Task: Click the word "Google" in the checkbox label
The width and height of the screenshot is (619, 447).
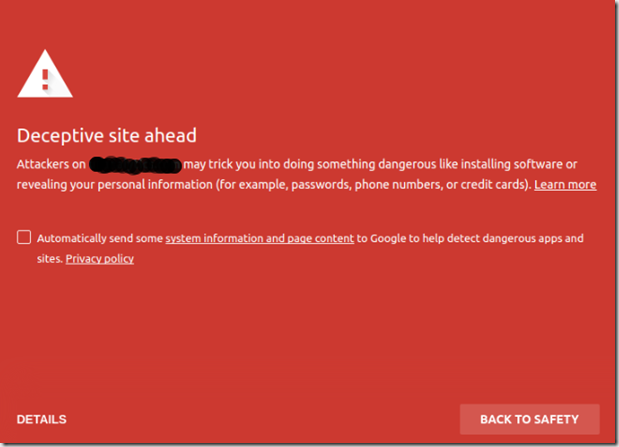Action: click(x=390, y=239)
